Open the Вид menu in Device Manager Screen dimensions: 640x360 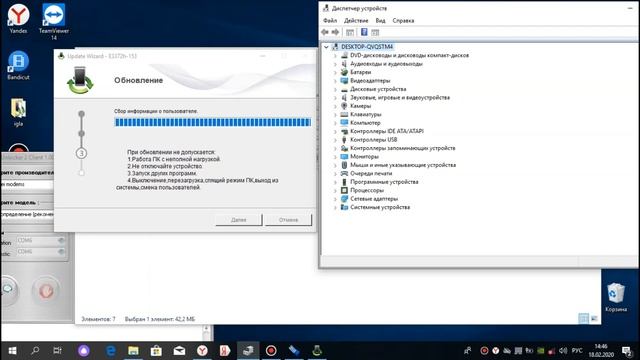click(380, 20)
